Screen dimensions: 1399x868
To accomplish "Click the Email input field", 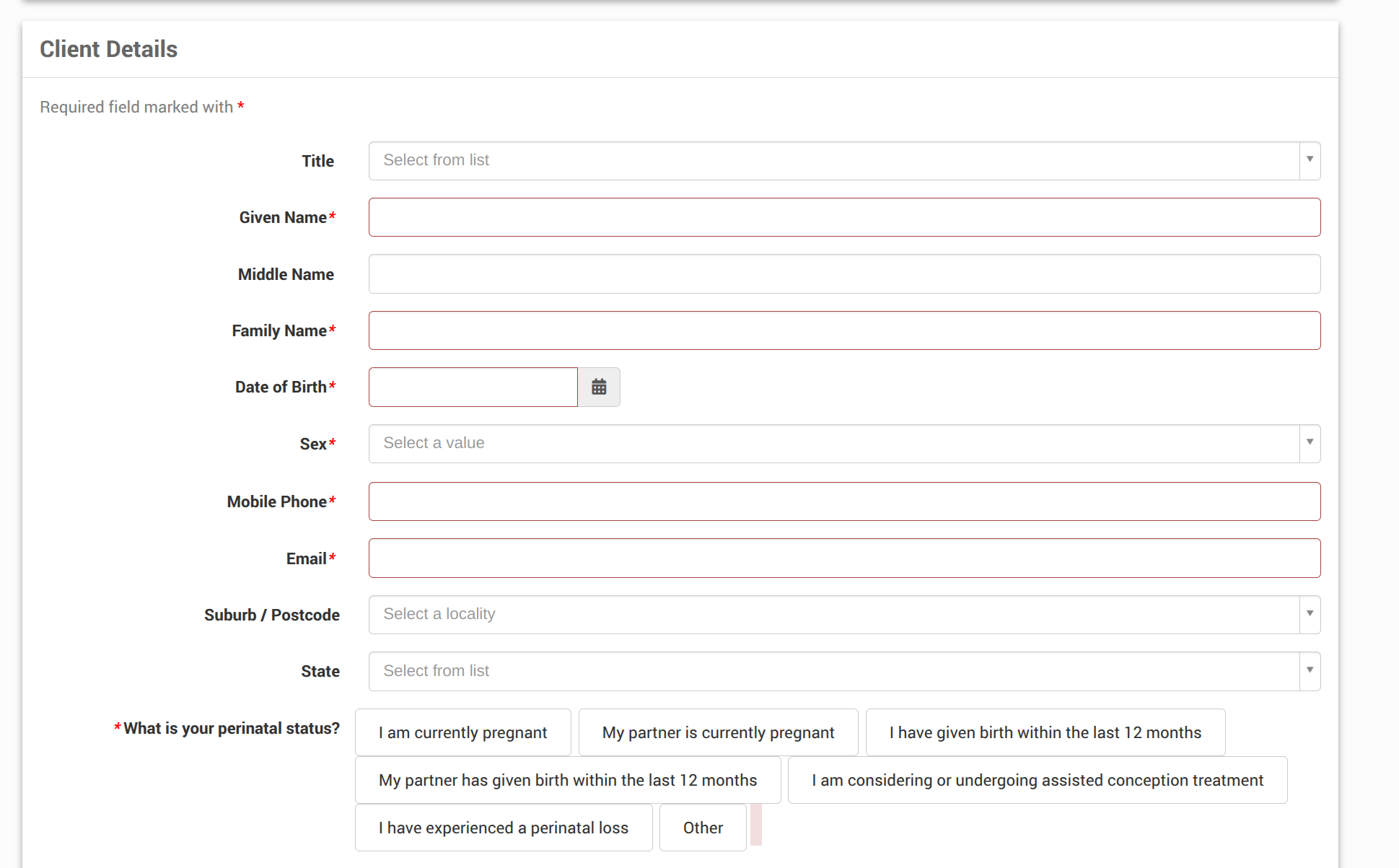I will point(844,558).
